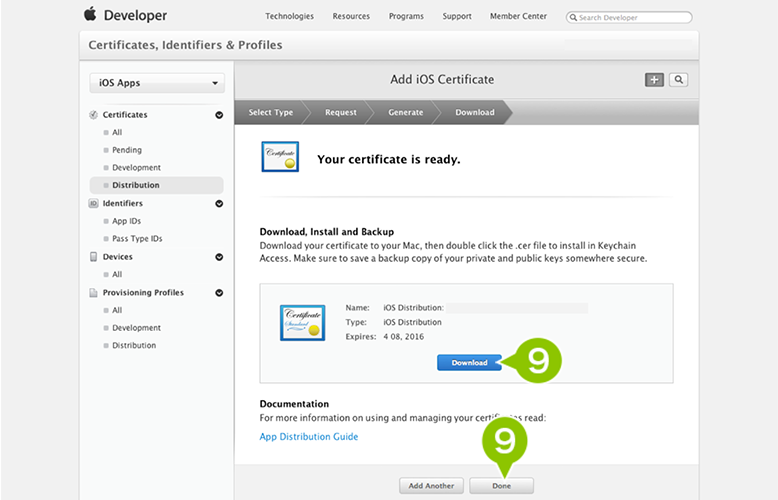The height and width of the screenshot is (500, 778).
Task: Download the certificate with blue button
Action: (x=469, y=363)
